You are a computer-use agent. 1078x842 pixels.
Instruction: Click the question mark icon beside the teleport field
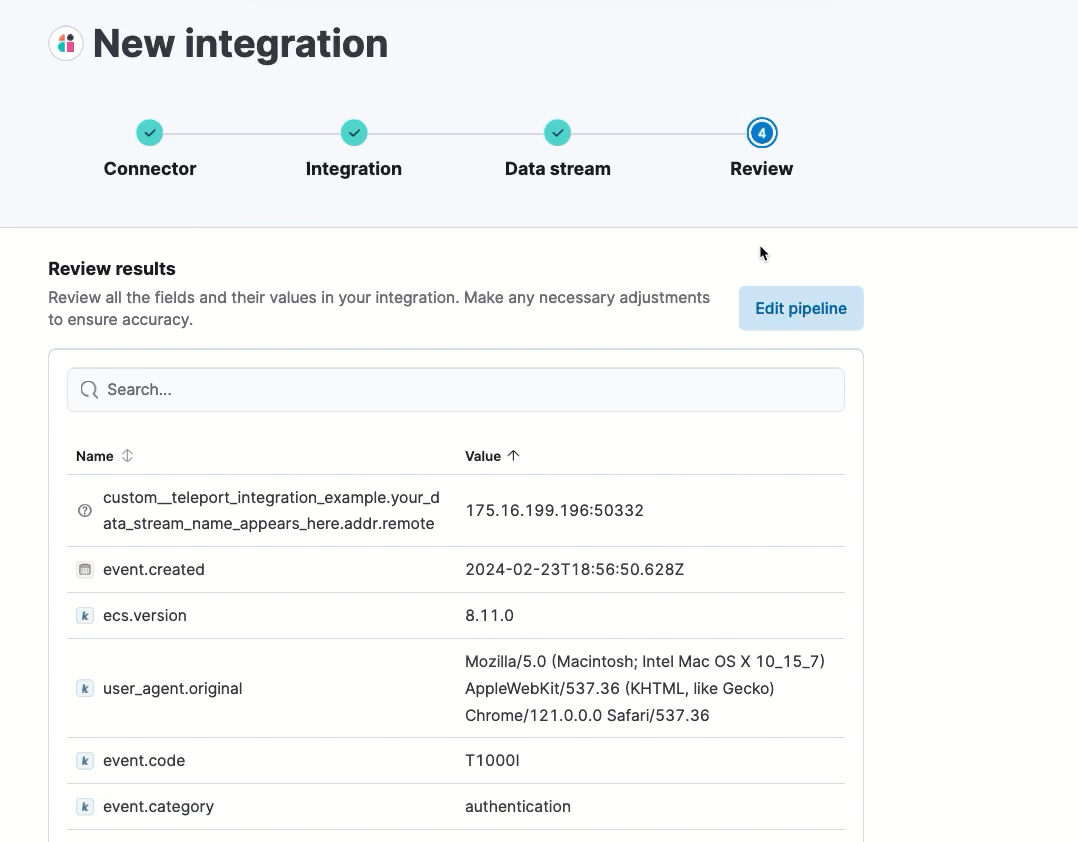click(85, 510)
